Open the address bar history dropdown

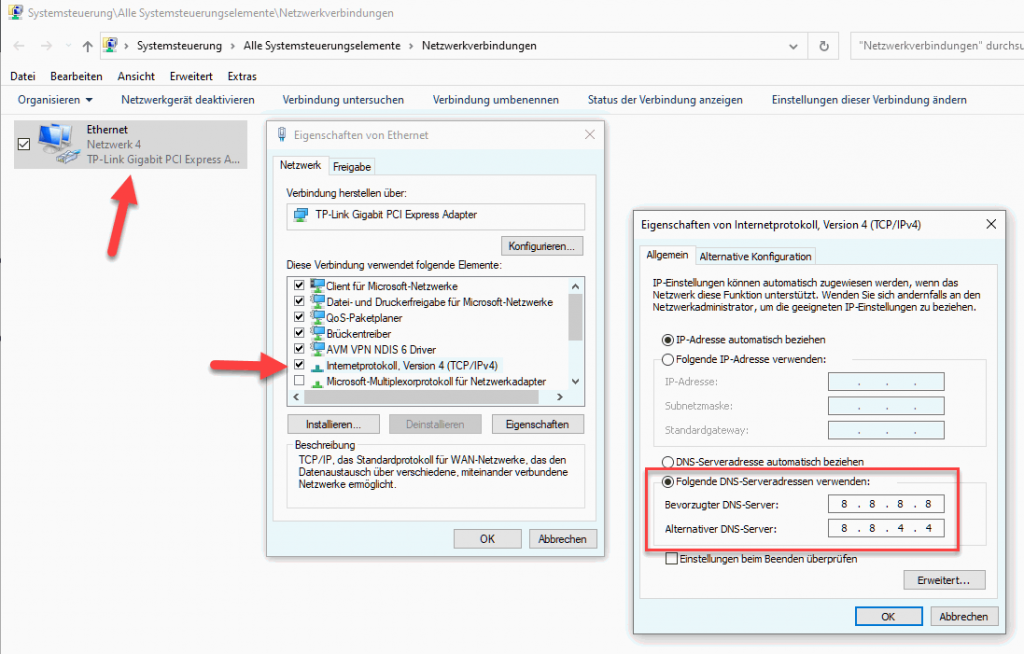(x=794, y=45)
